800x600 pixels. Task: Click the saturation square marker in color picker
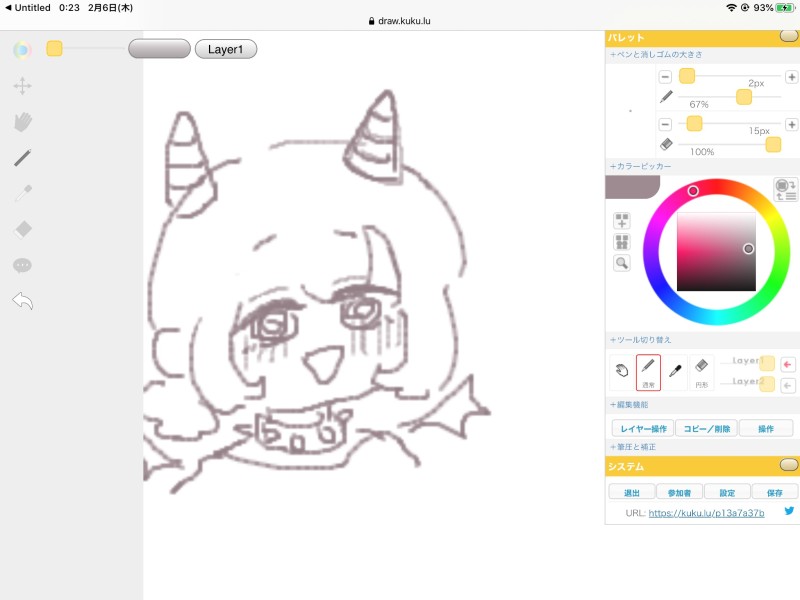(748, 248)
